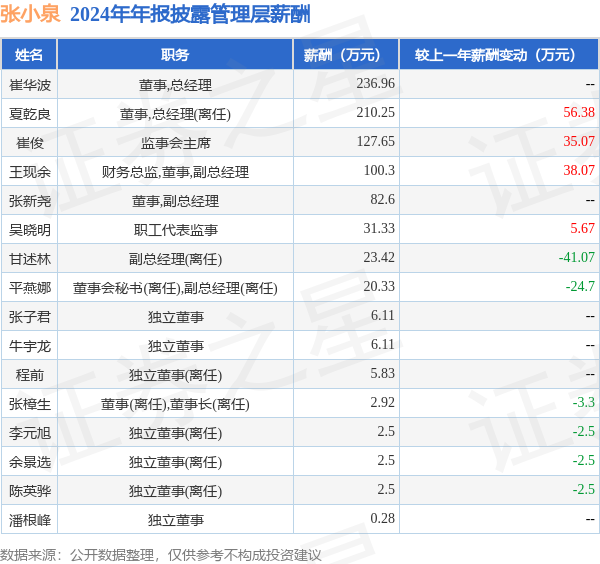Click the salary value 210.25
600x564 pixels.
point(375,112)
